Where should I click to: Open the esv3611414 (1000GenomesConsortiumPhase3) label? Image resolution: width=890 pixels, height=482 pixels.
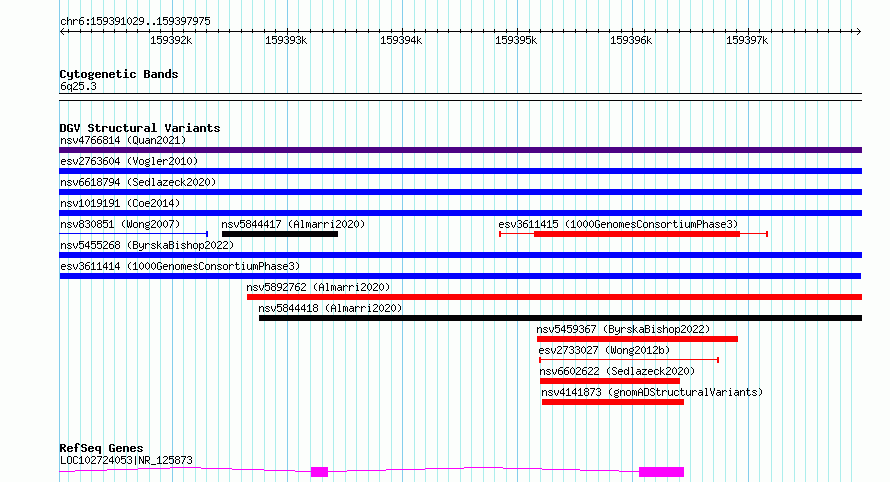(180, 266)
